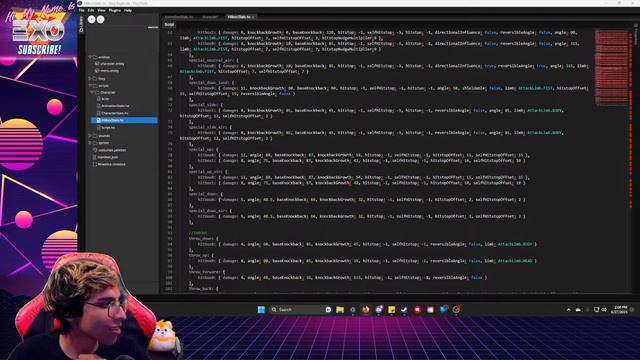The width and height of the screenshot is (640, 360).
Task: Open the Help menu
Action: pyautogui.click(x=128, y=10)
